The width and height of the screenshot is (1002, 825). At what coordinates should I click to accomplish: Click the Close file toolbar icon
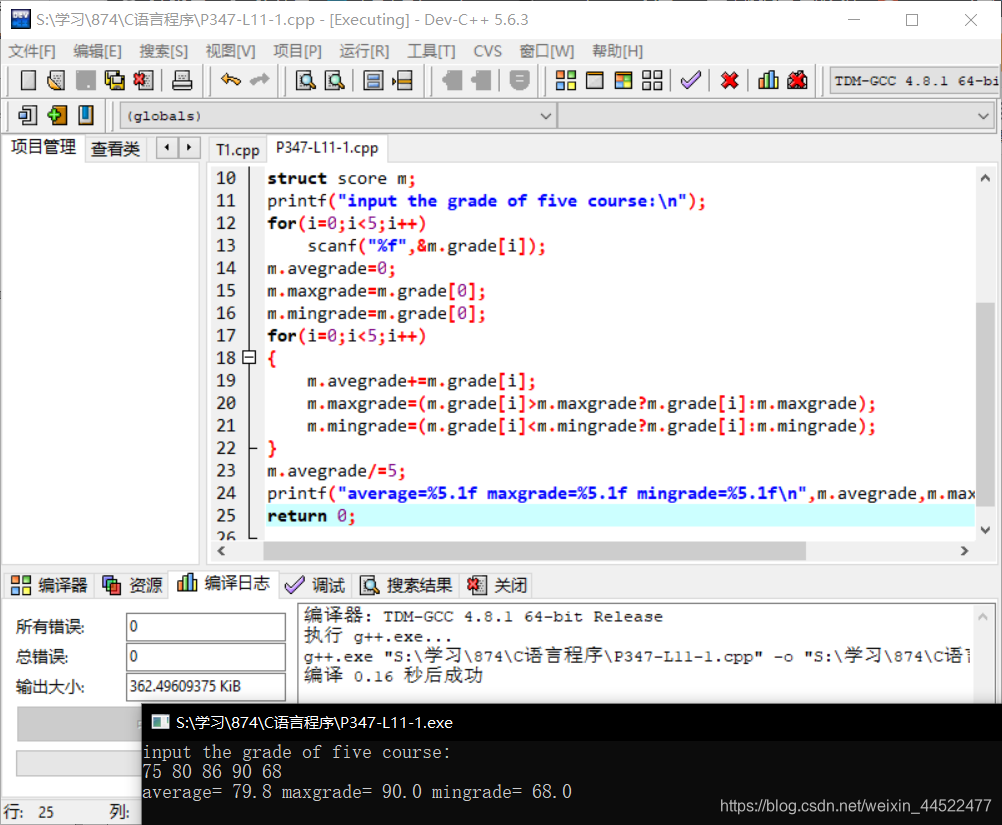point(143,81)
